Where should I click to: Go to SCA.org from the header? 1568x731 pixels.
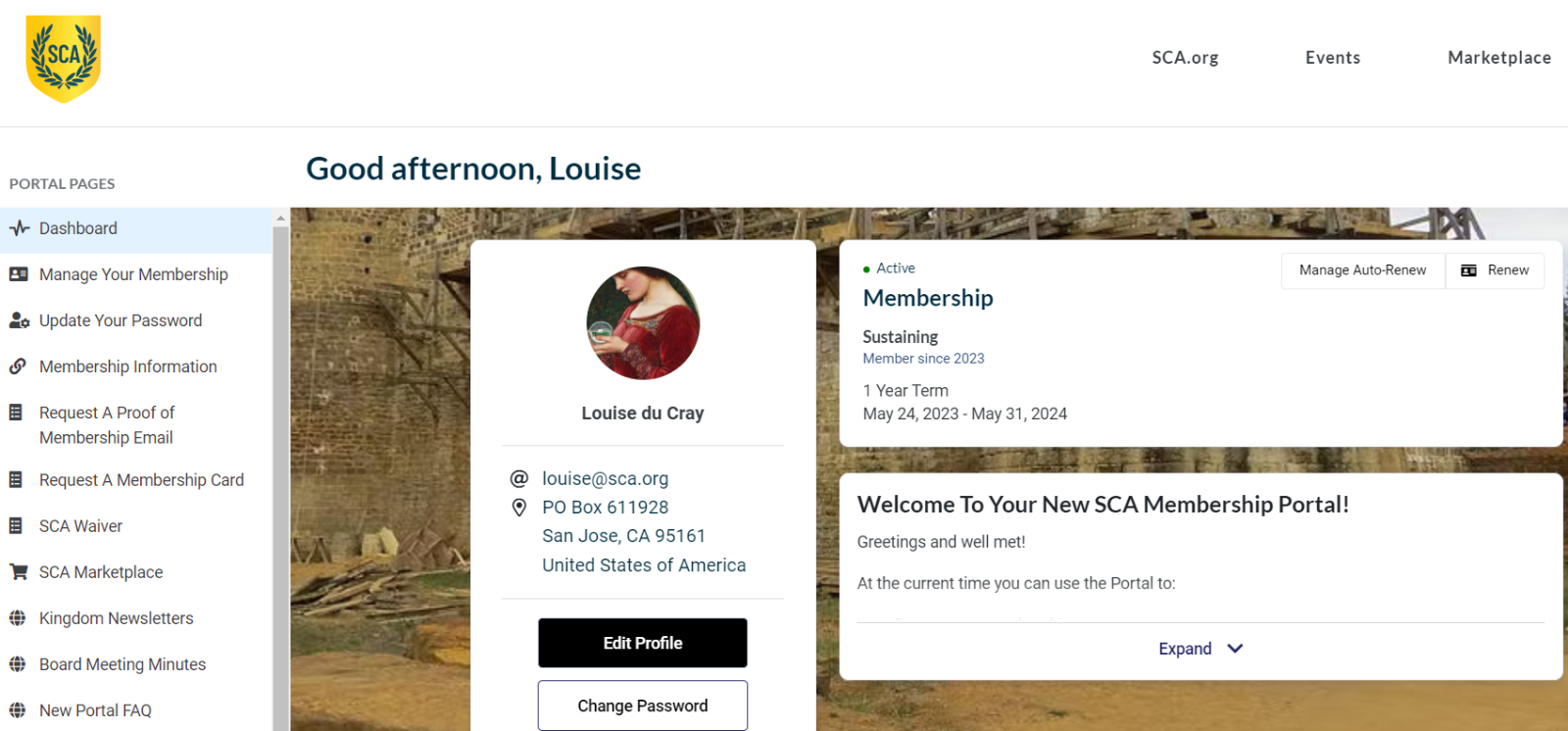[1185, 58]
